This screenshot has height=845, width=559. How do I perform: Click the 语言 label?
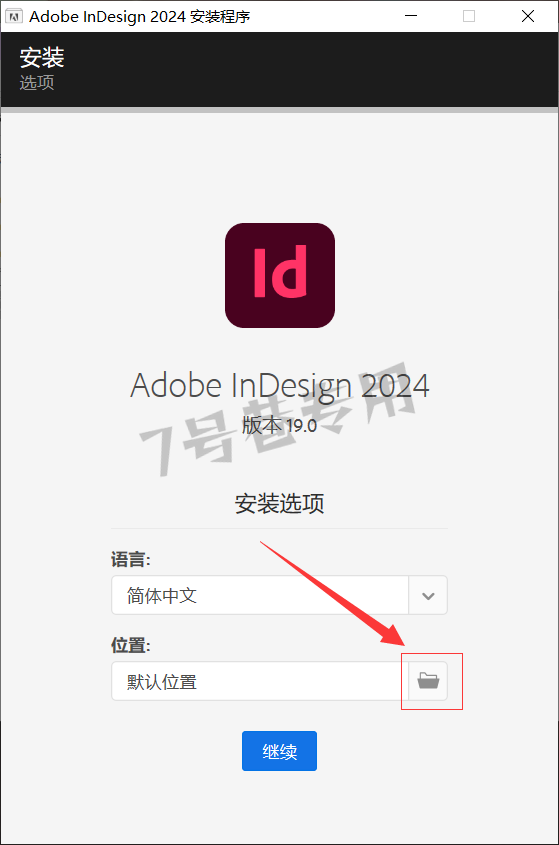(130, 559)
